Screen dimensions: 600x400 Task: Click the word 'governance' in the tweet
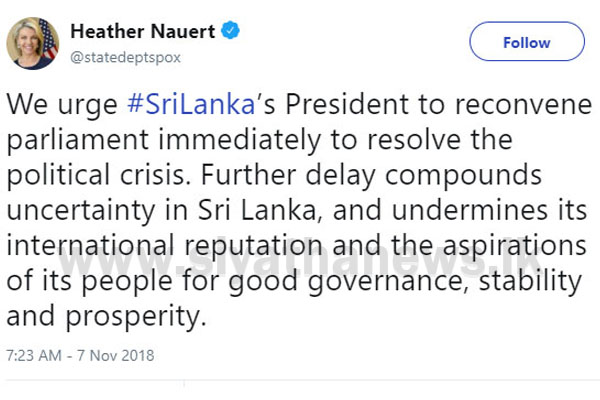388,282
